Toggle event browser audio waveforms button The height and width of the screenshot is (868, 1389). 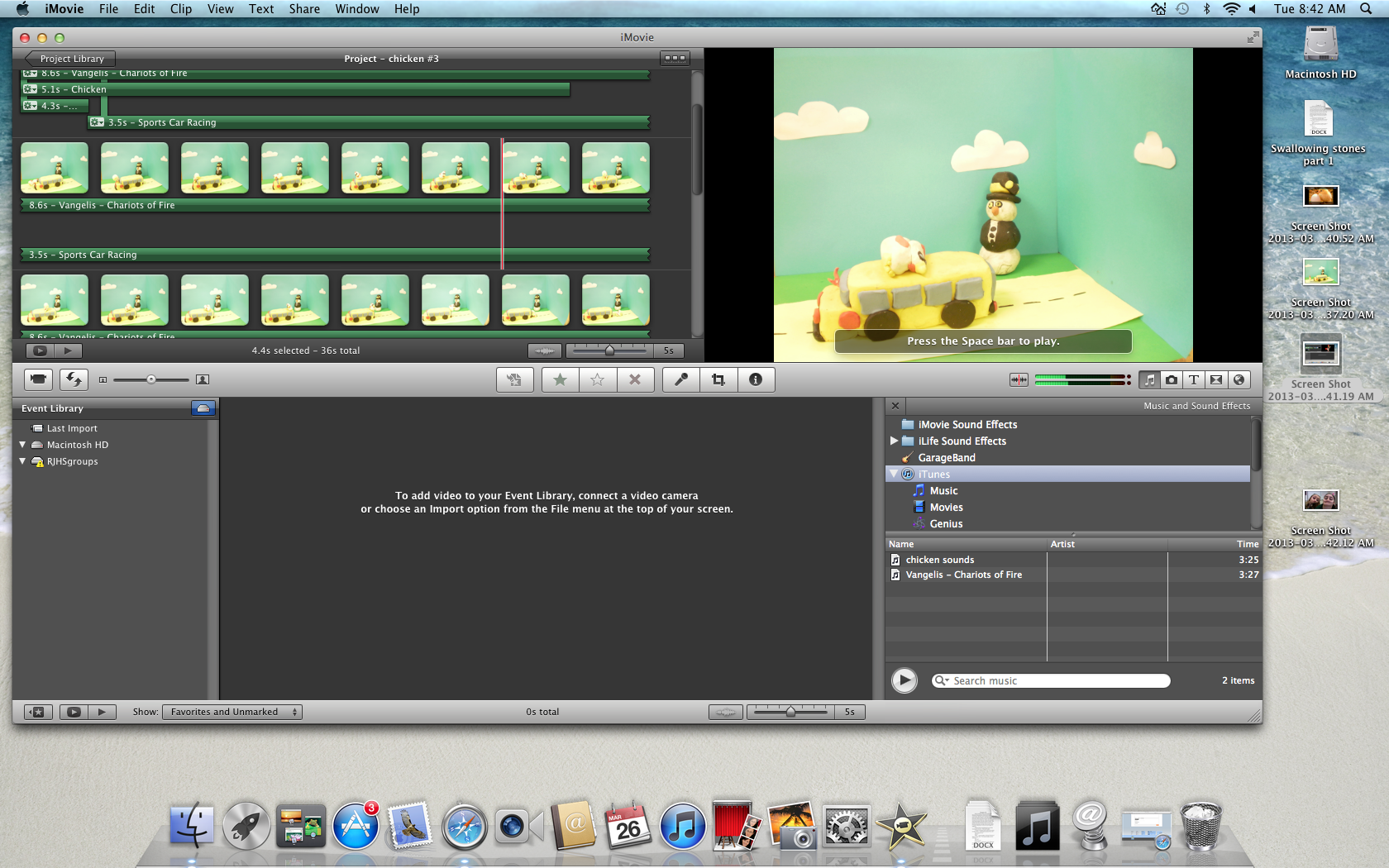pyautogui.click(x=725, y=712)
